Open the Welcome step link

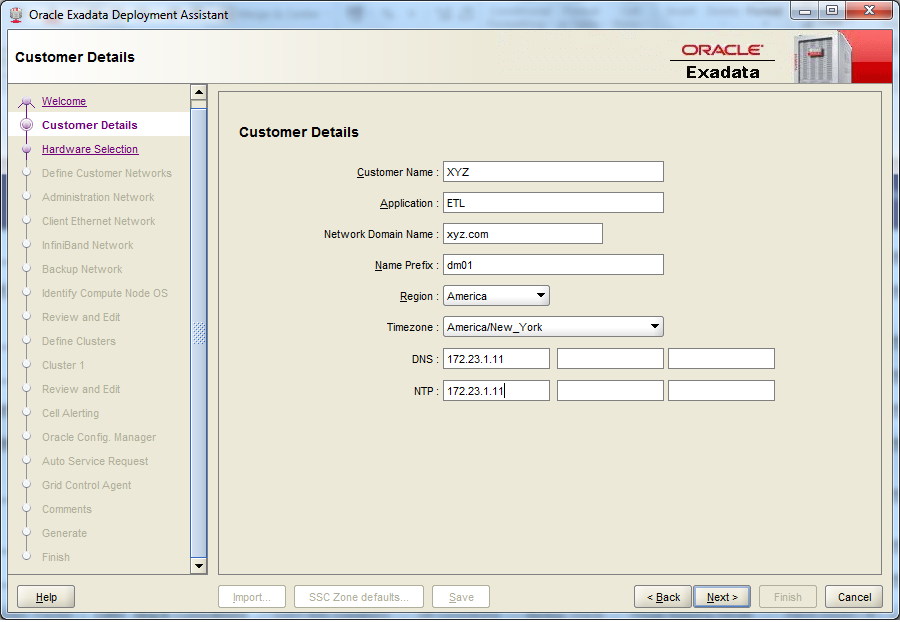64,101
